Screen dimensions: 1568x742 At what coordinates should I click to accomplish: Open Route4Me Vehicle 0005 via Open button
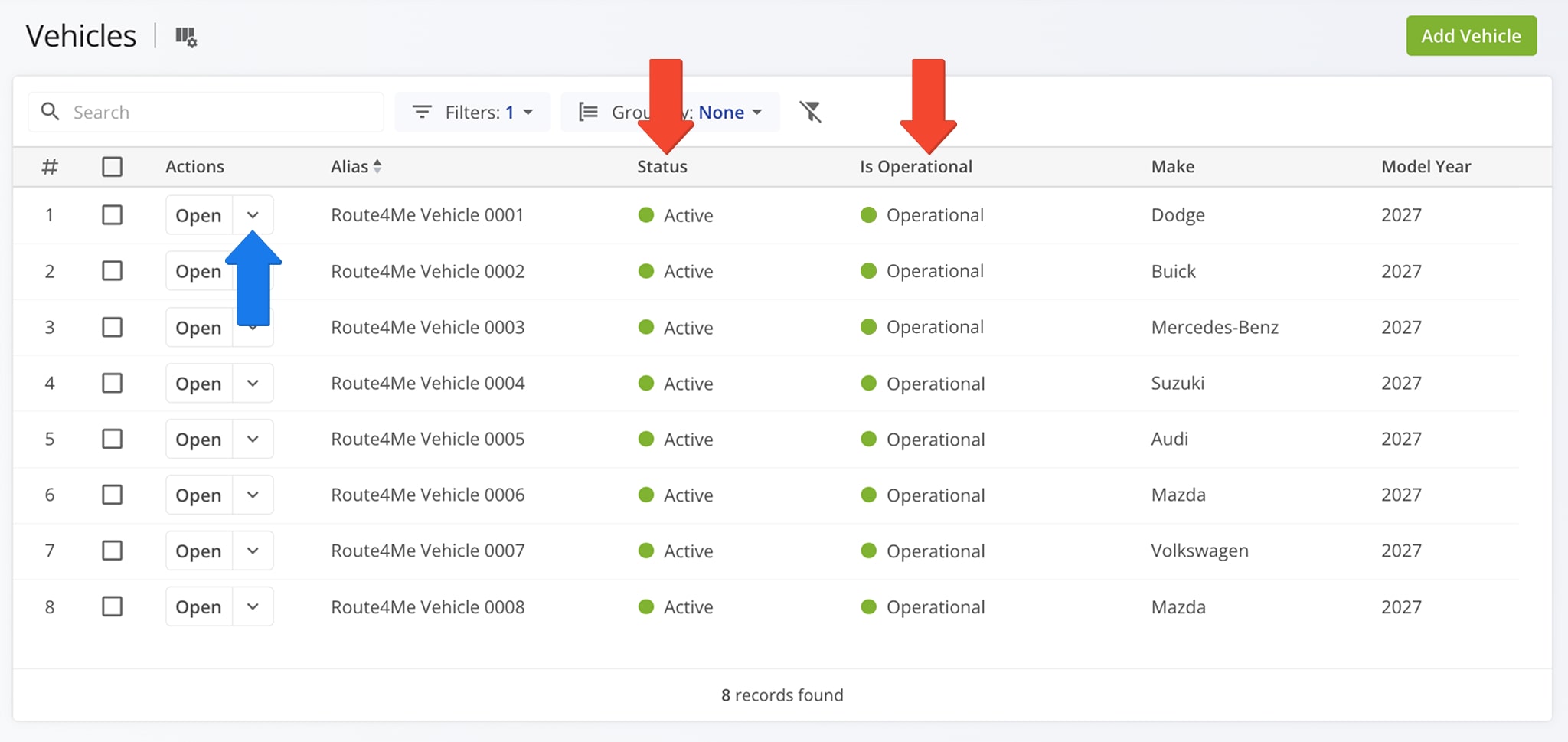click(x=199, y=439)
